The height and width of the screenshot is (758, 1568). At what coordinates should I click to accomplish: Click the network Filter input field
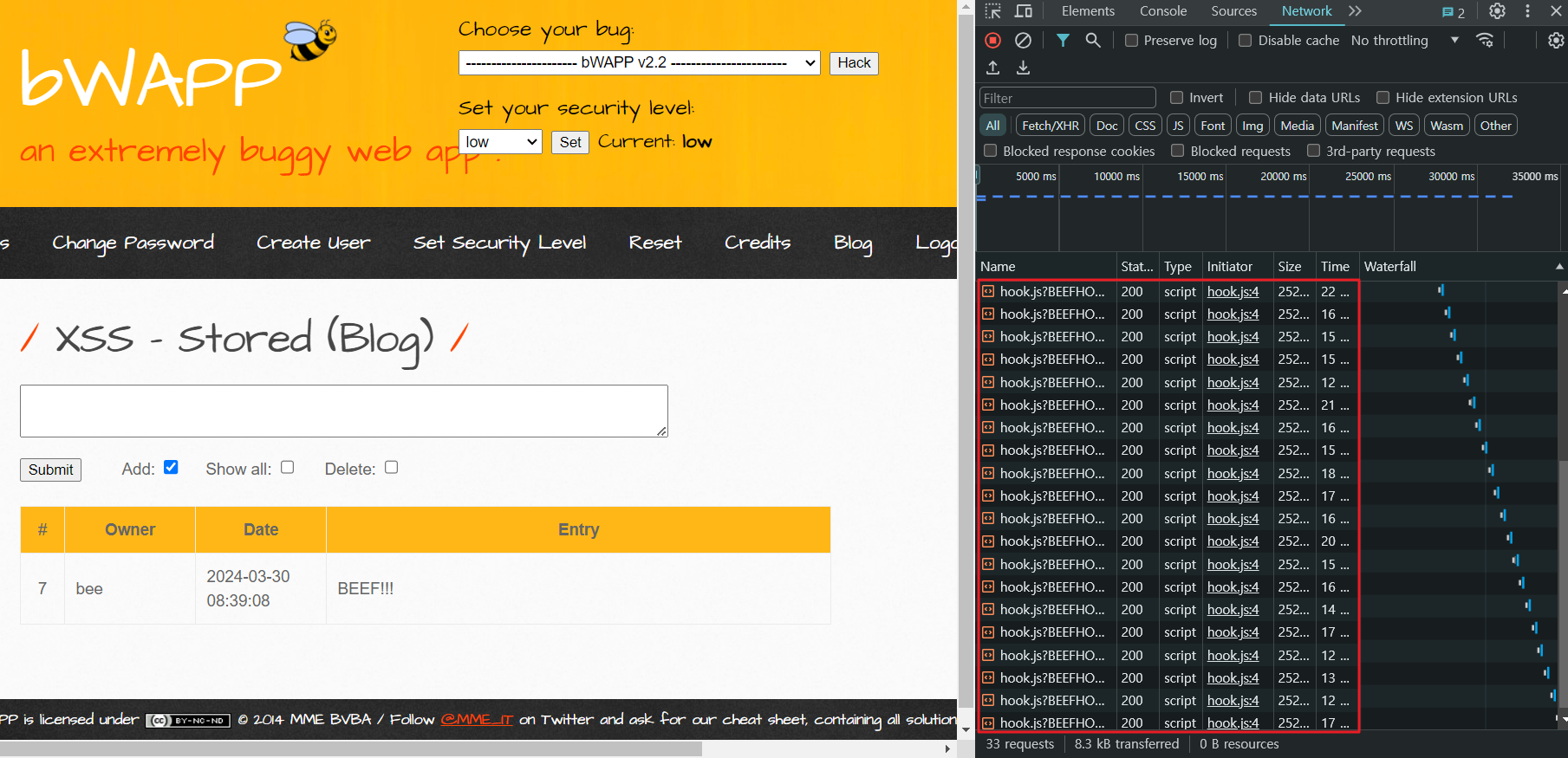[x=1067, y=98]
